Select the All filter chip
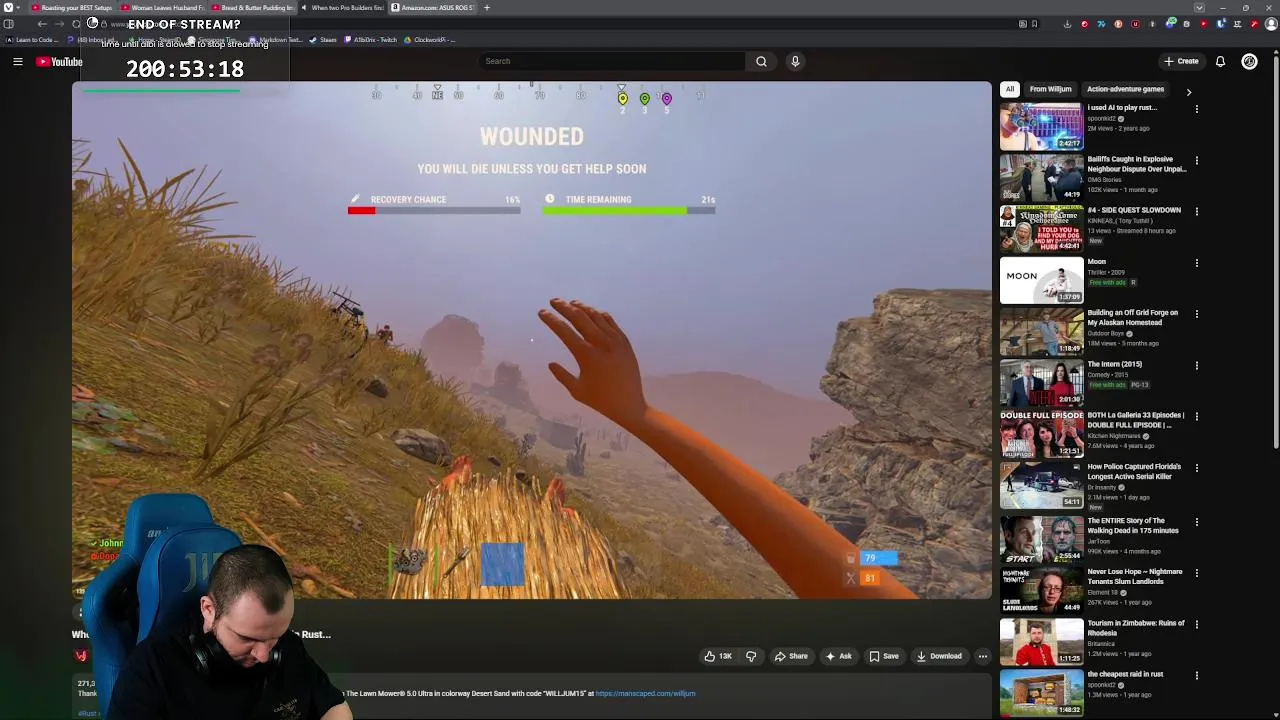1280x720 pixels. (1010, 89)
